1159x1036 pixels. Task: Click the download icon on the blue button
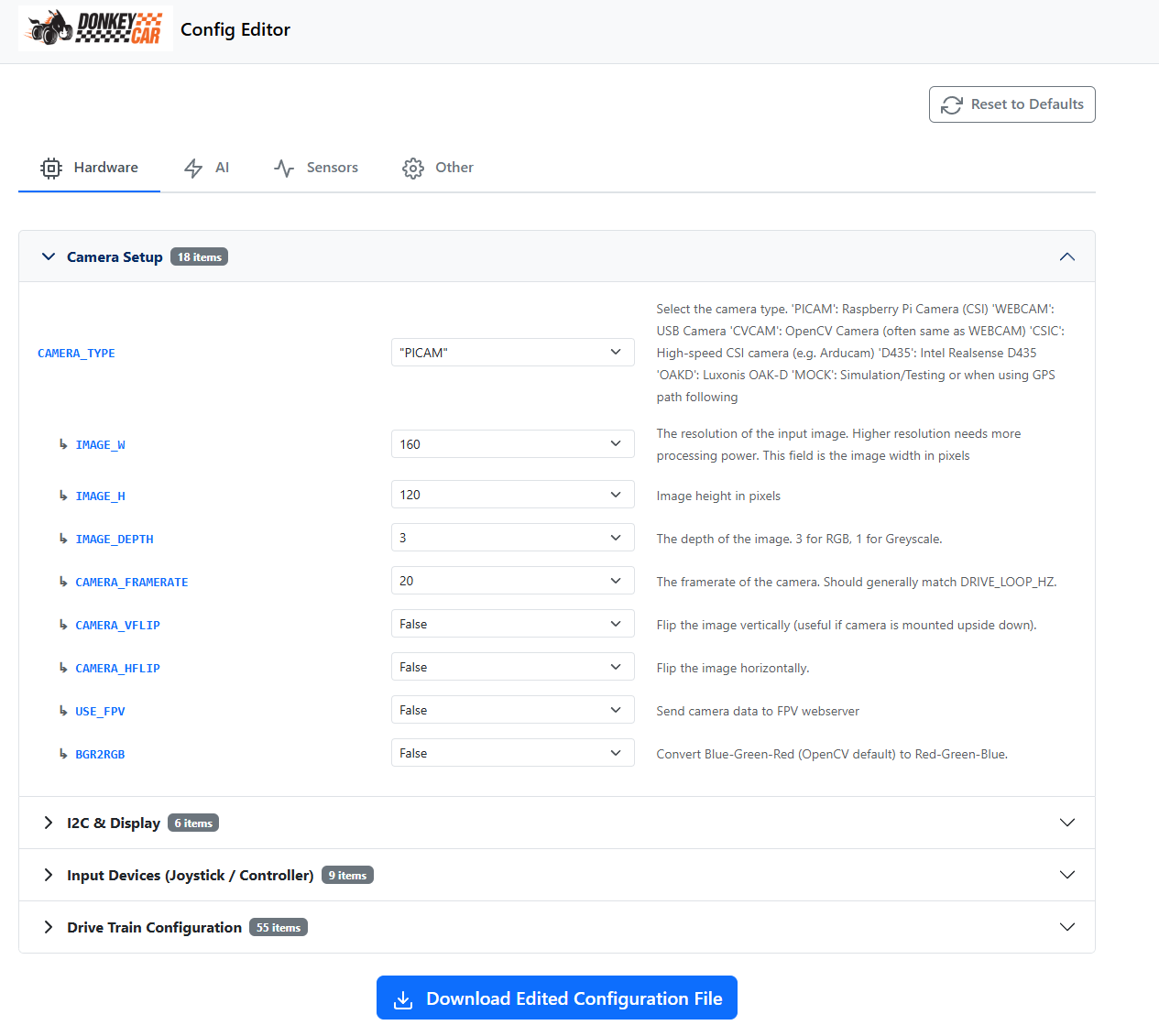coord(404,998)
